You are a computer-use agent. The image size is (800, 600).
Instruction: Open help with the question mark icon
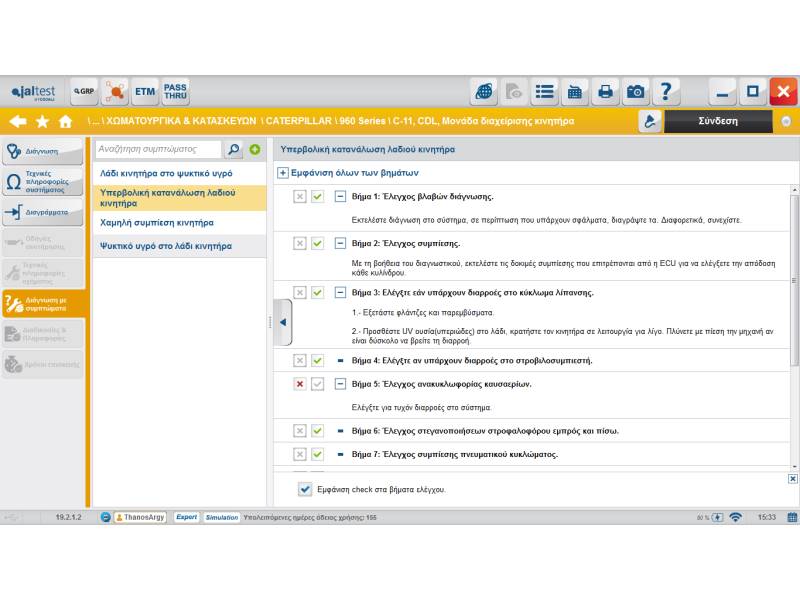pos(666,92)
